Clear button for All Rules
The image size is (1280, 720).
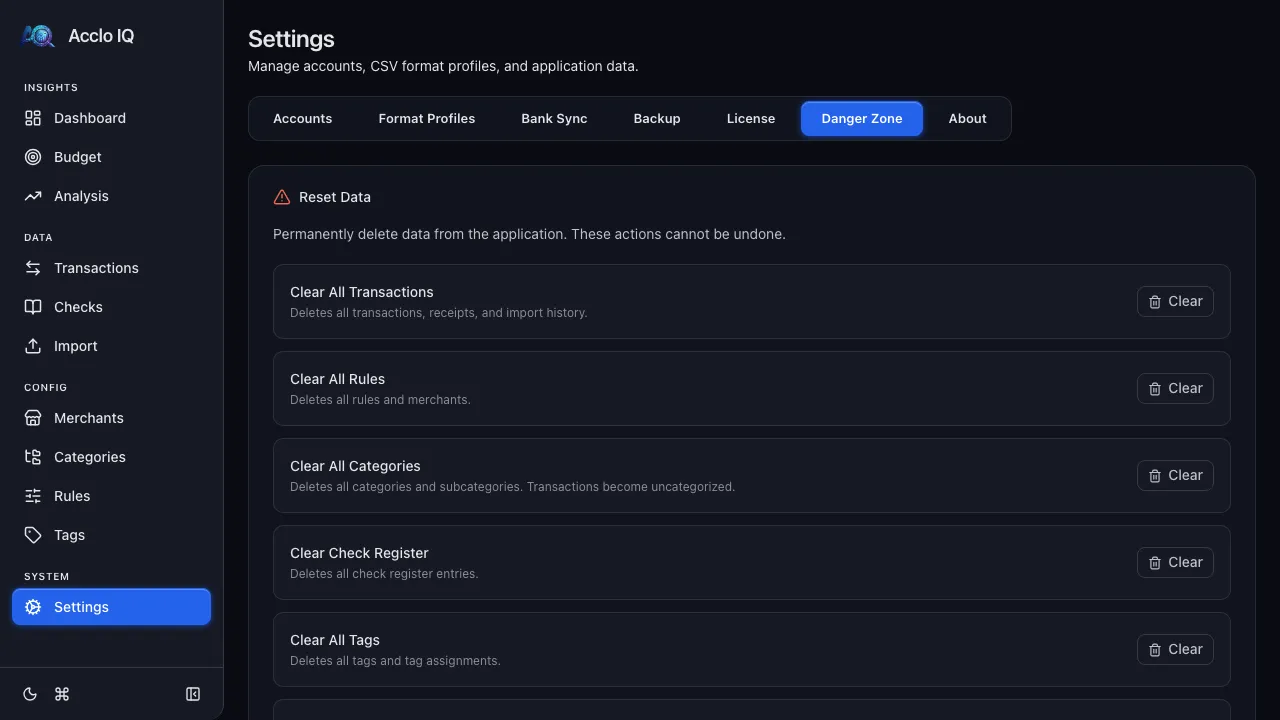pyautogui.click(x=1175, y=388)
